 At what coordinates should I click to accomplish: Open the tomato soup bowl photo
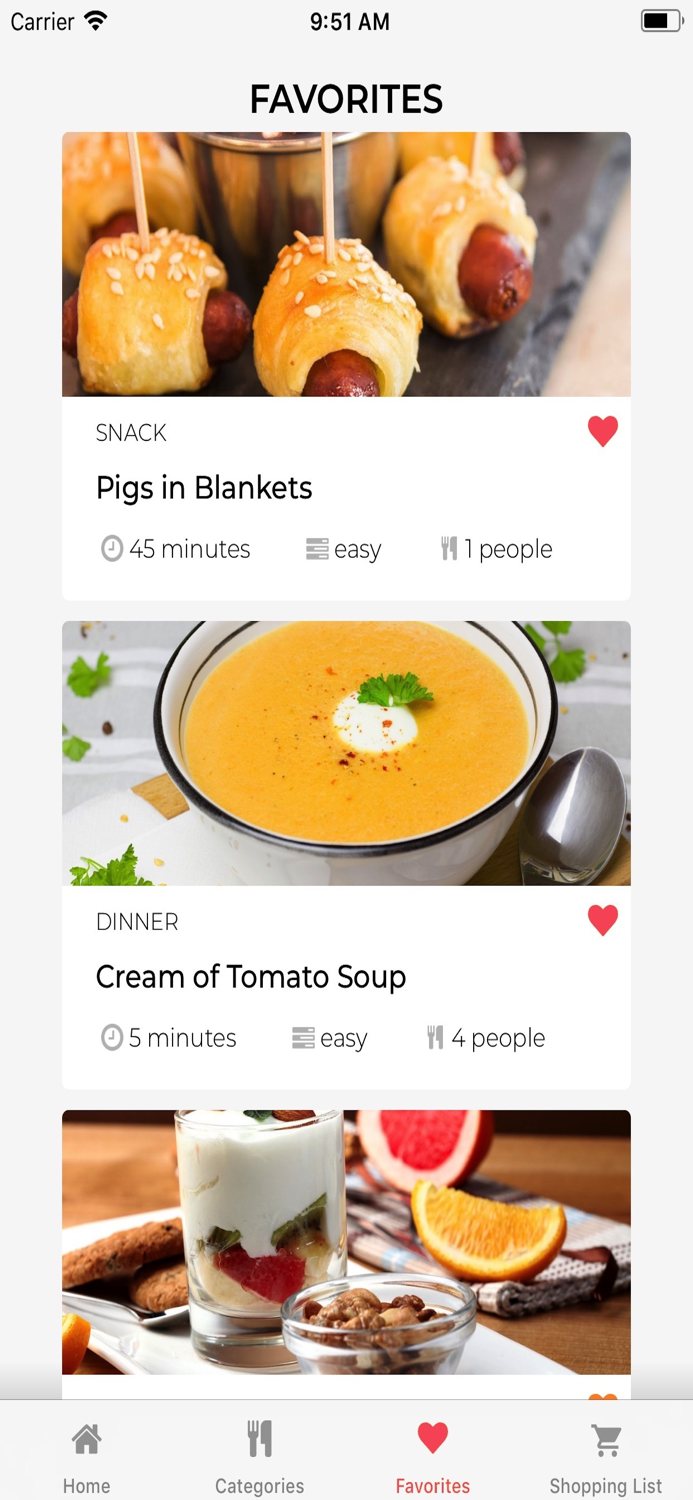346,753
